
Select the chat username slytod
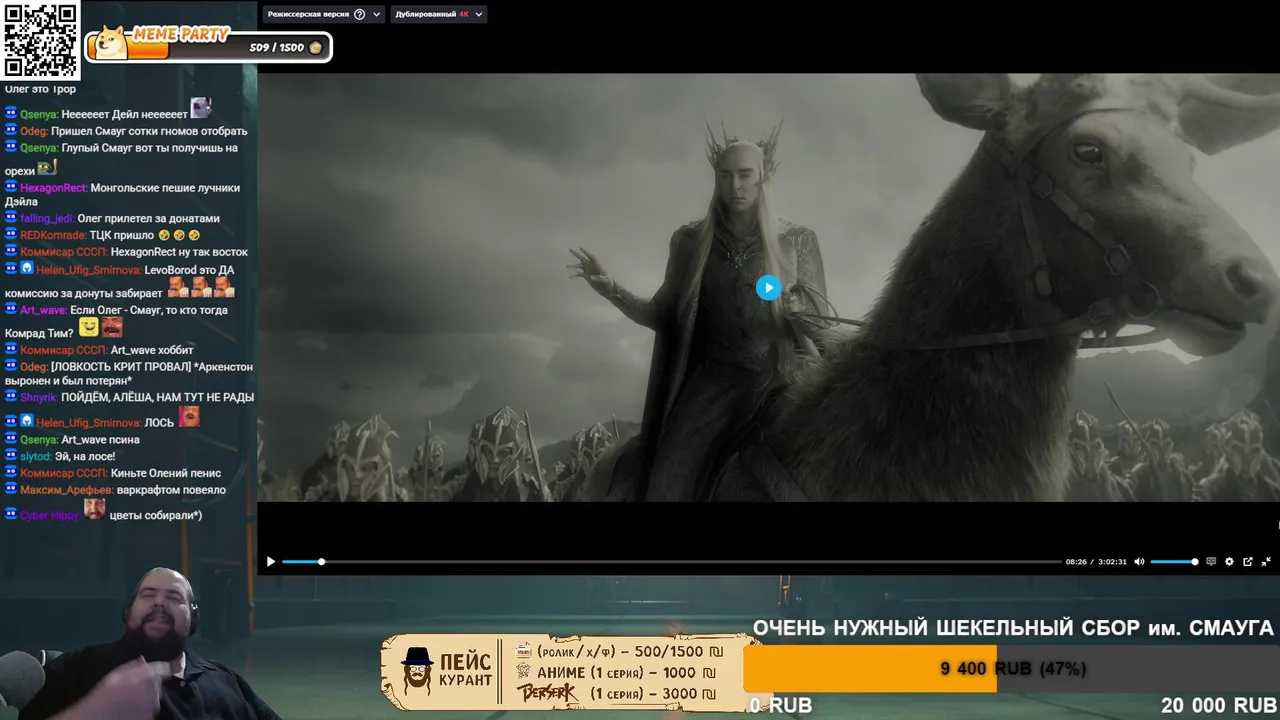coord(36,456)
